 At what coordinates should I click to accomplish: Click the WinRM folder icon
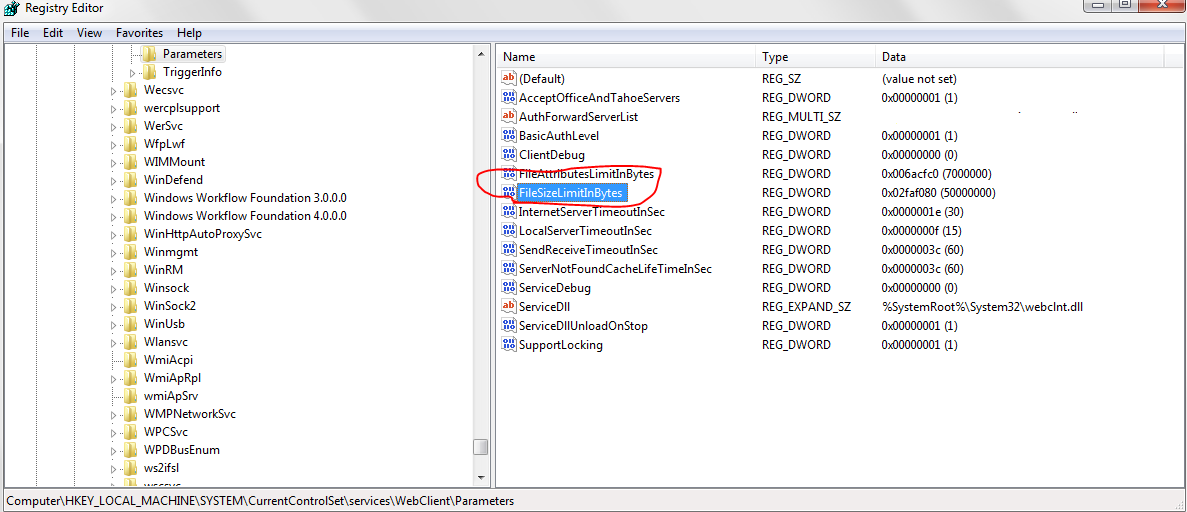point(130,270)
